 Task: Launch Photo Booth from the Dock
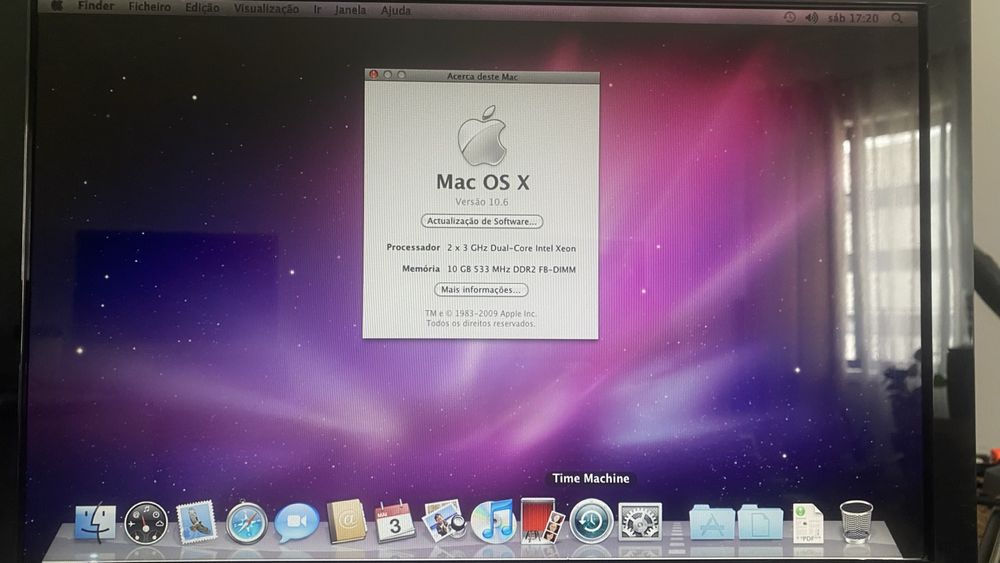(541, 520)
